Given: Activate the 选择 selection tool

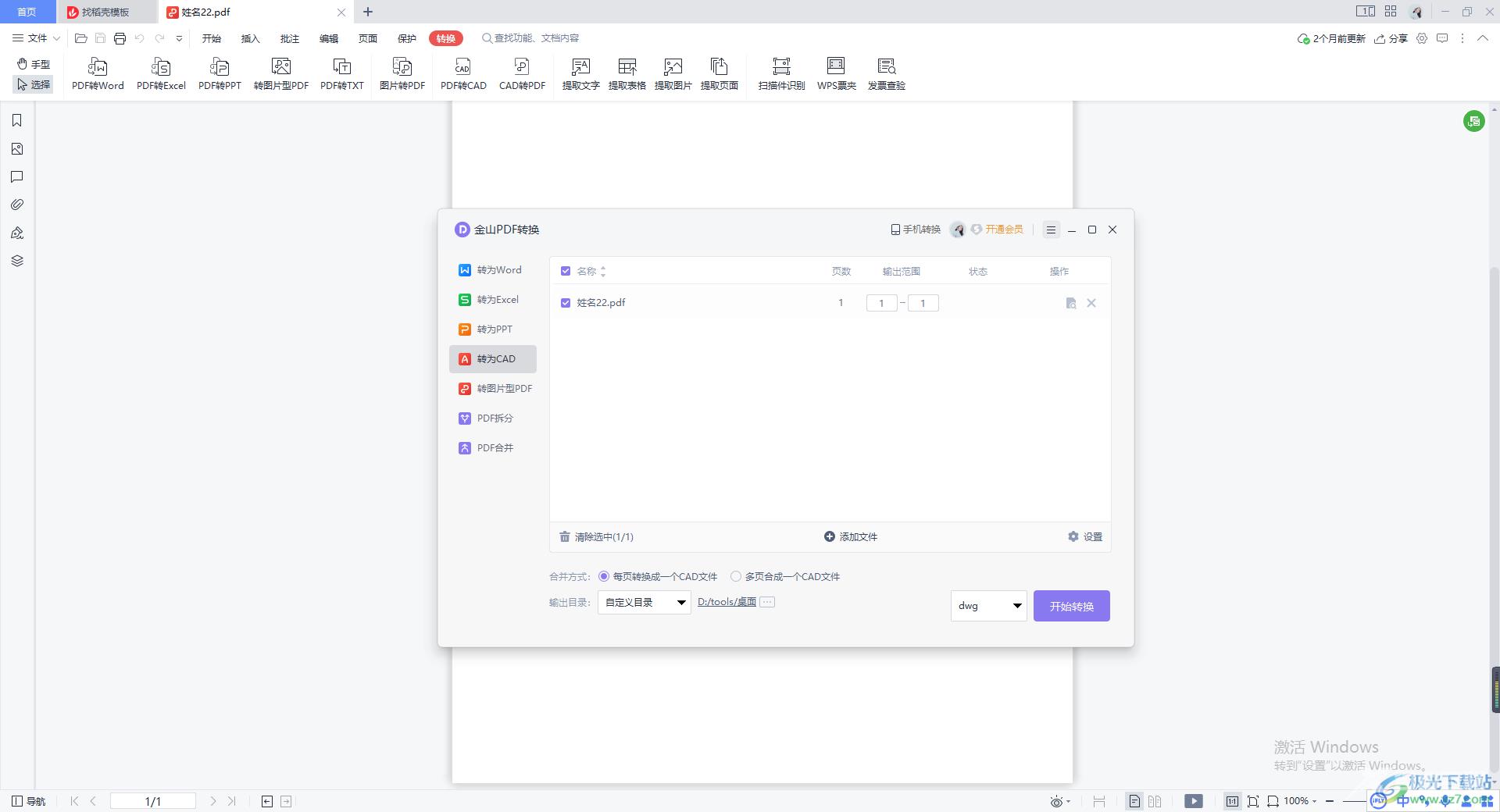Looking at the screenshot, I should point(34,84).
